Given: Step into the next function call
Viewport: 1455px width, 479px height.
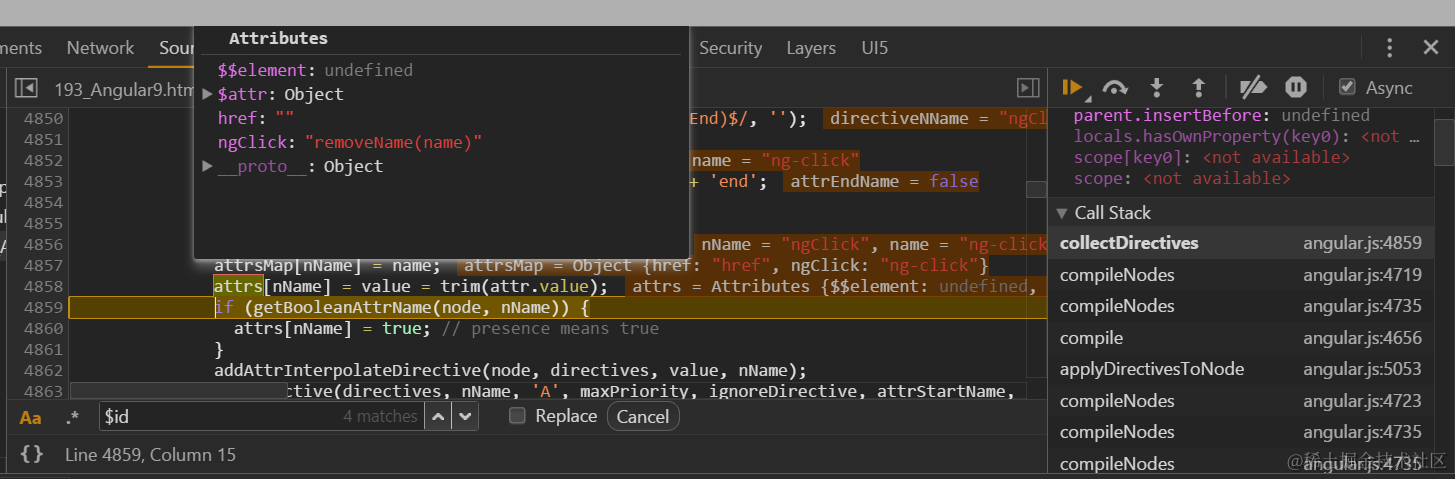Looking at the screenshot, I should pyautogui.click(x=1157, y=88).
